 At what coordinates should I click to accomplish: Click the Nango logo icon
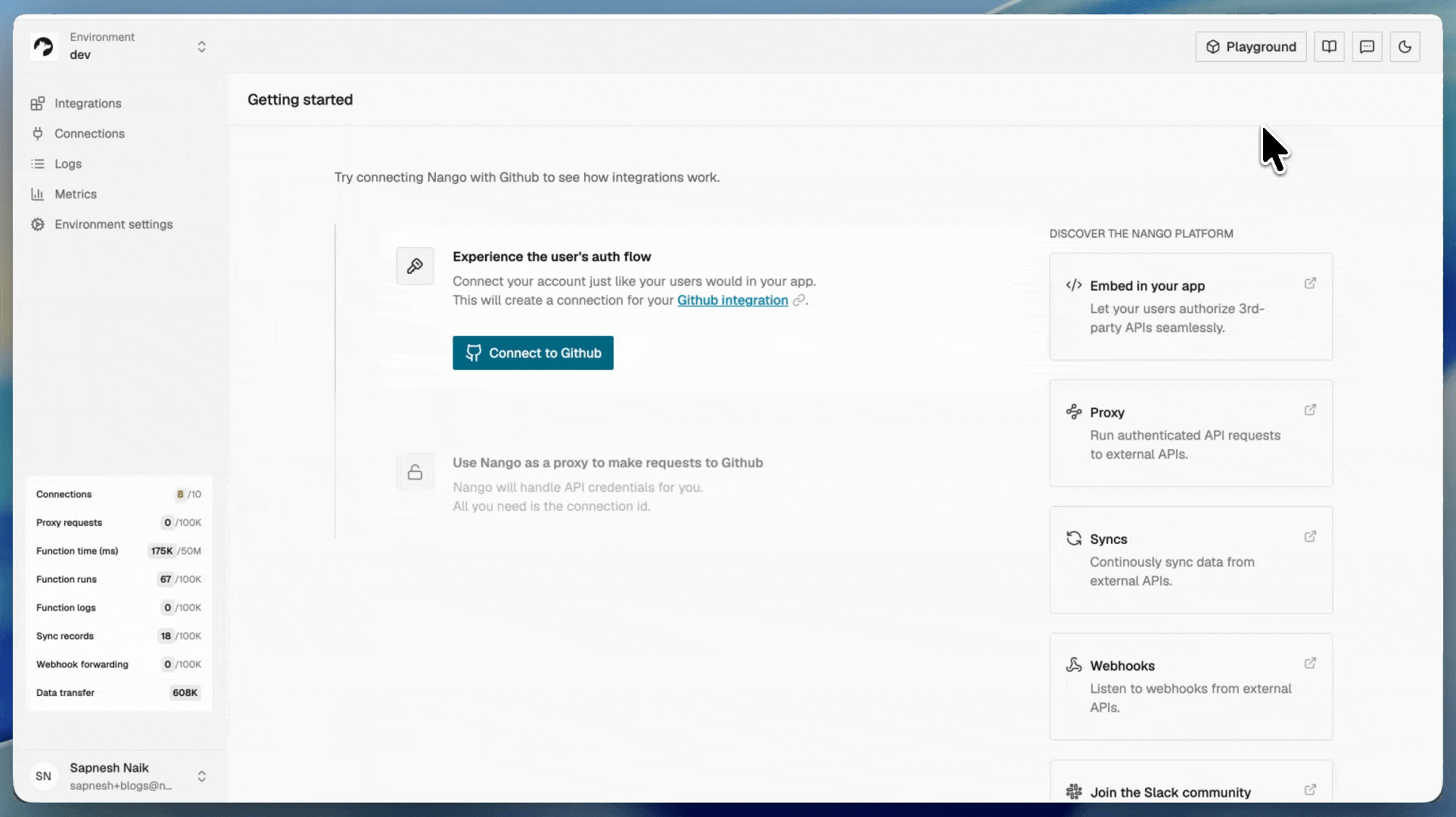click(44, 47)
